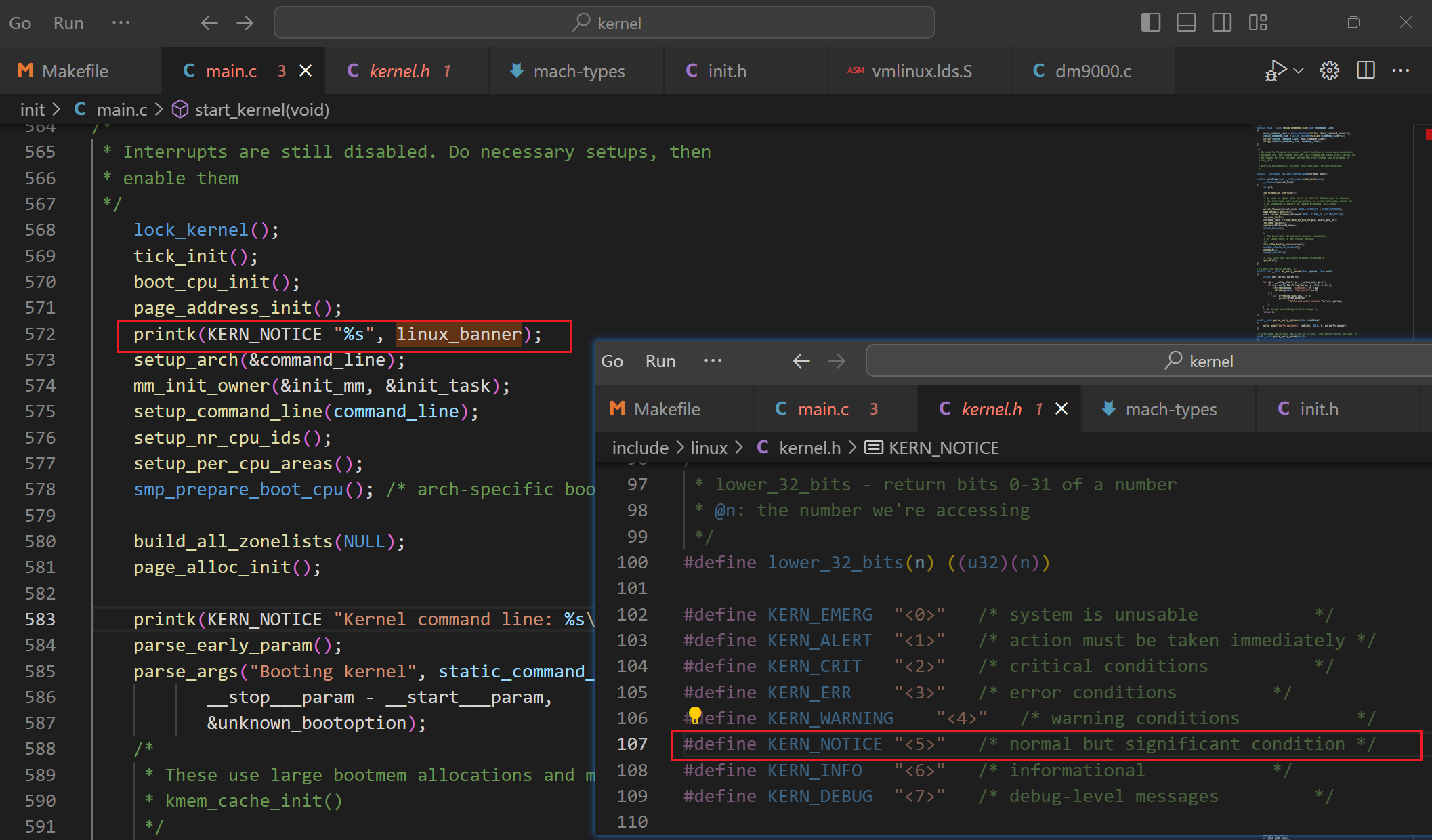Click smp_prepare_boot_cpu on line 578

pyautogui.click(x=238, y=489)
